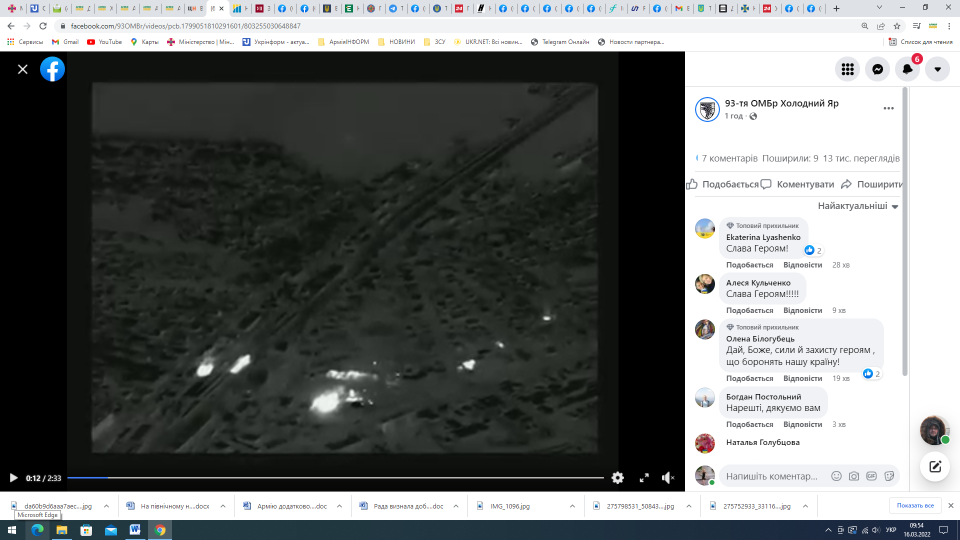960x540 pixels.
Task: Close the video viewer with X
Action: pyautogui.click(x=22, y=69)
